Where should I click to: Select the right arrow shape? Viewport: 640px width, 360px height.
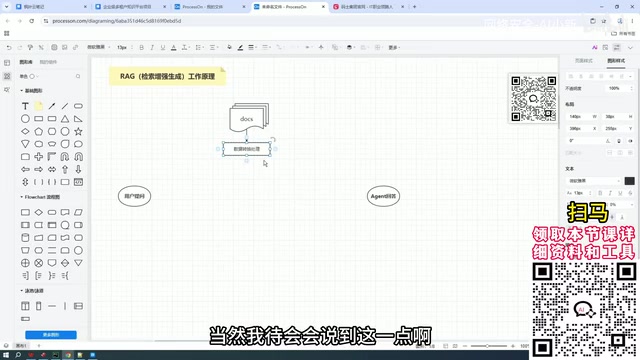pos(38,169)
